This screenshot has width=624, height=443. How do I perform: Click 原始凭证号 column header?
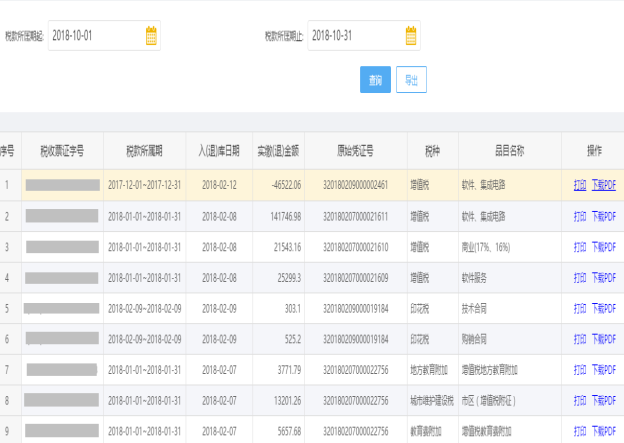[355, 151]
